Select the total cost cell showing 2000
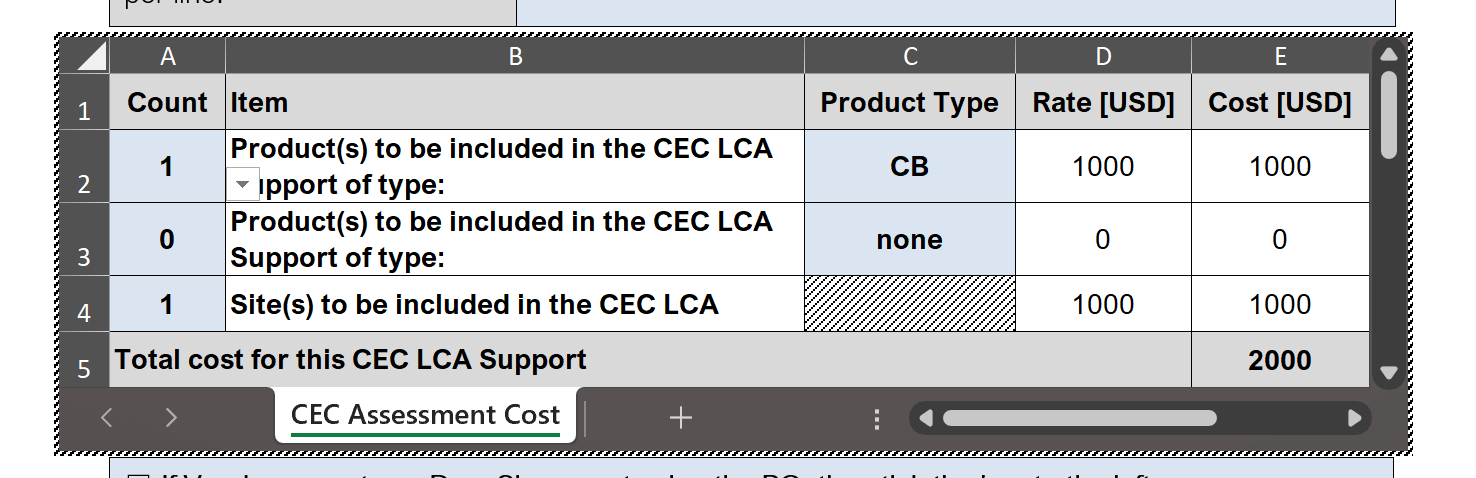This screenshot has width=1476, height=478. pos(1279,360)
